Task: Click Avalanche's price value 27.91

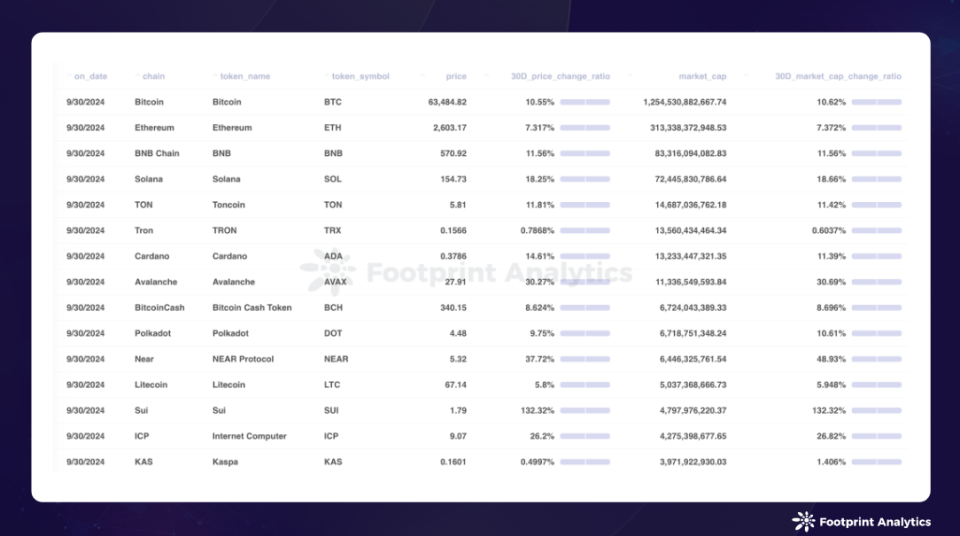Action: 455,282
